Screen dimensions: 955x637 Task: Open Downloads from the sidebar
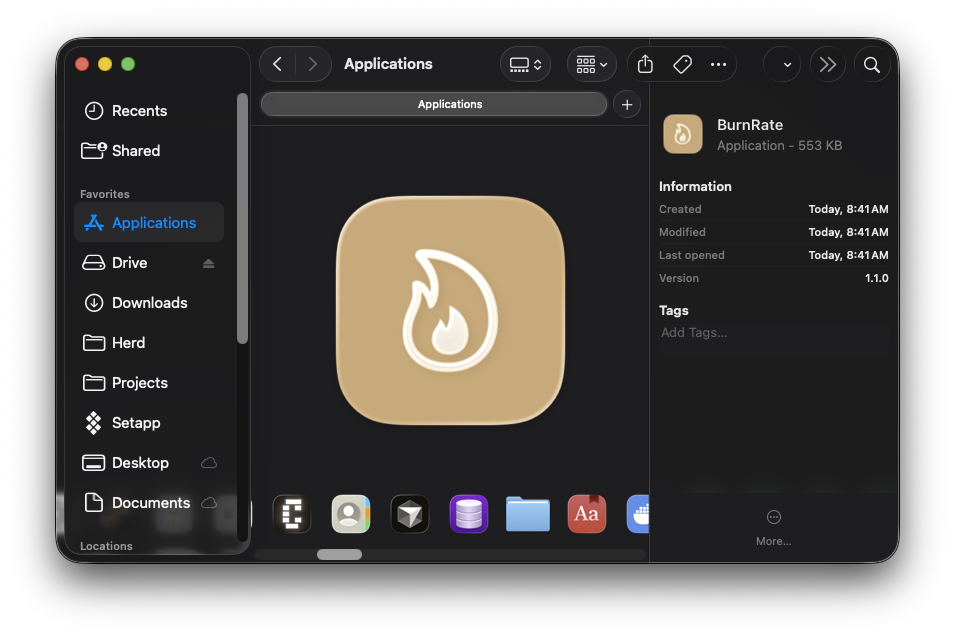click(149, 303)
